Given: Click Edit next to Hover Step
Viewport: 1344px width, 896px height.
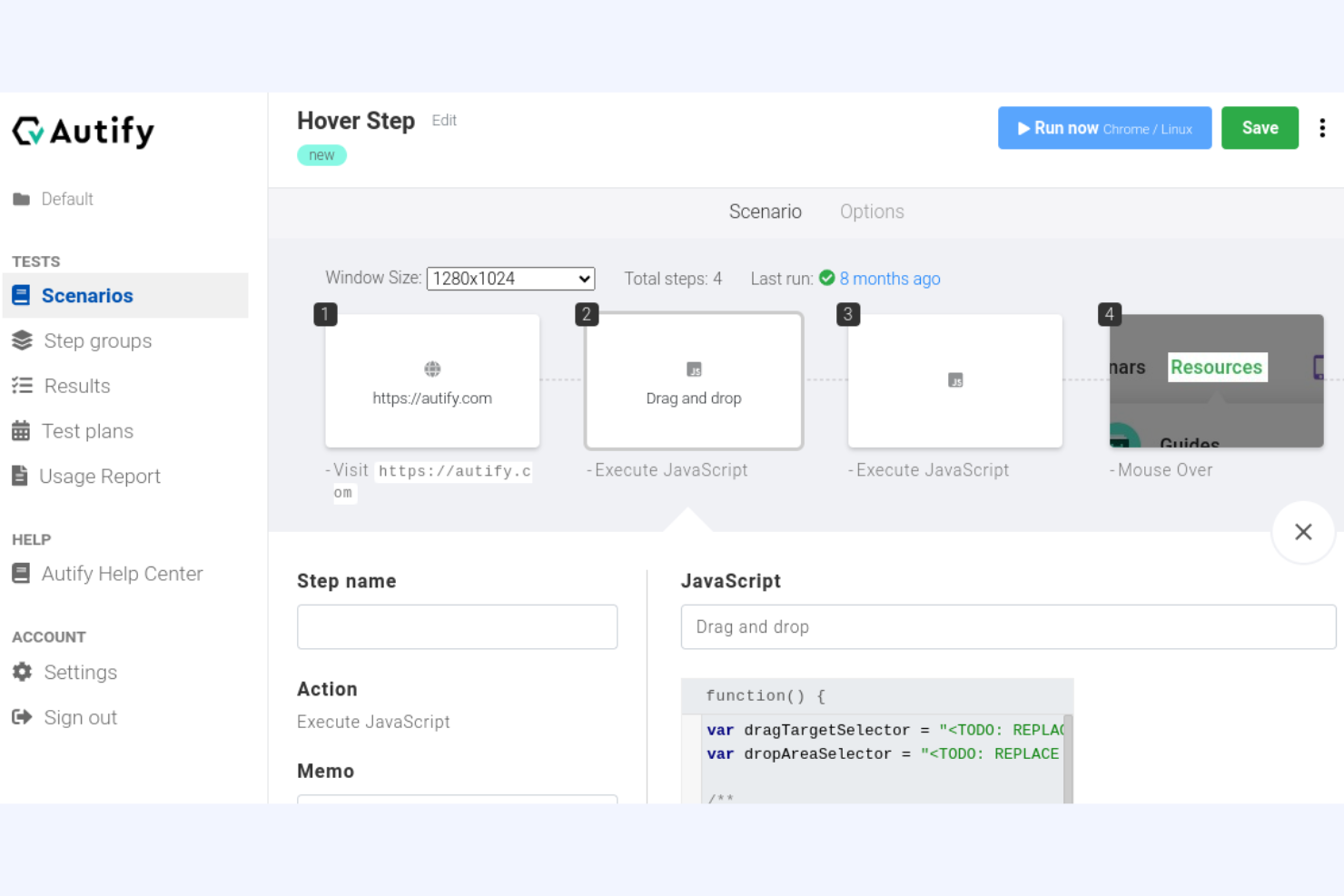Looking at the screenshot, I should click(x=444, y=120).
